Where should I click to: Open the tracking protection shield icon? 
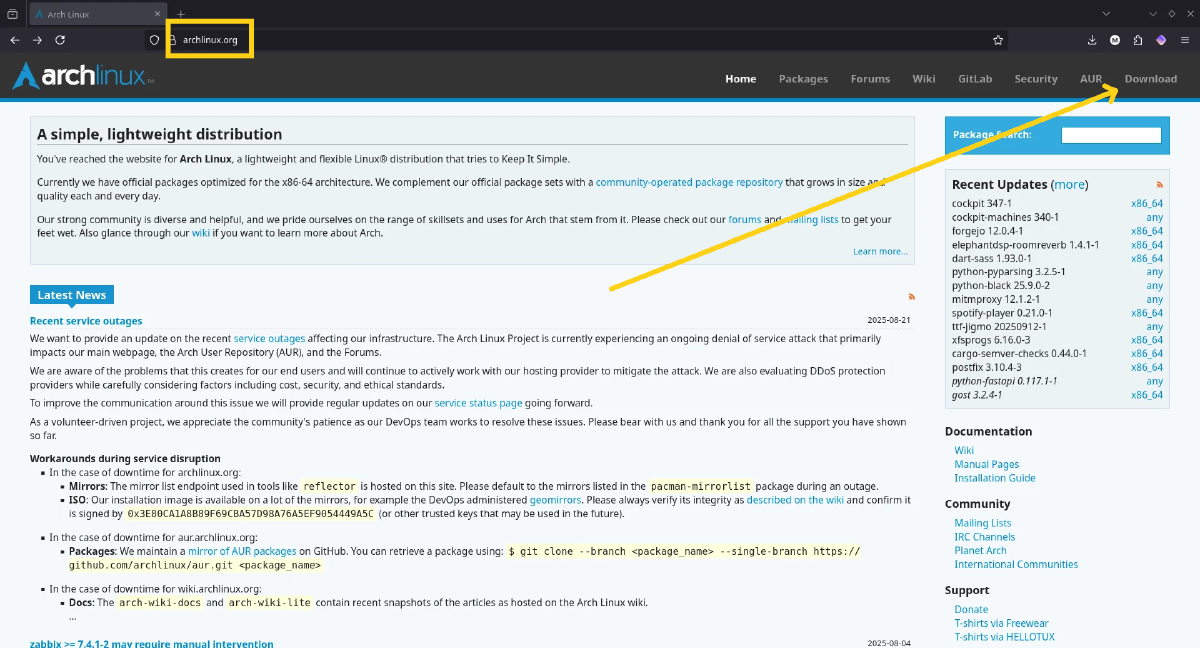pos(154,40)
